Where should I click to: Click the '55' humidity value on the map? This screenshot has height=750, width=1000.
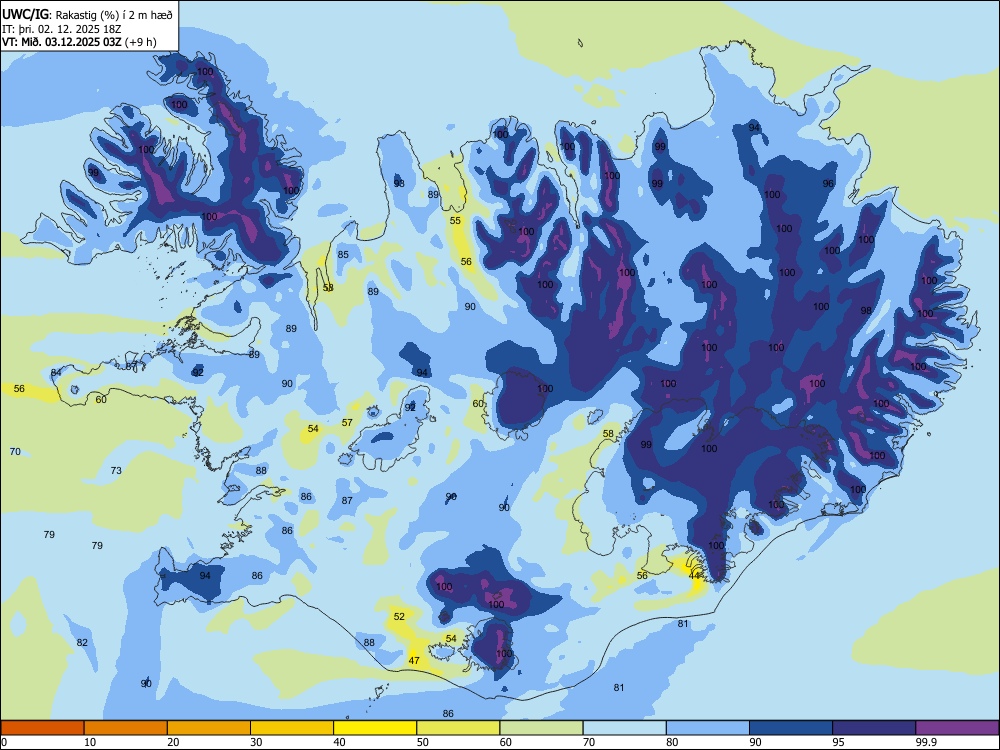(x=455, y=221)
